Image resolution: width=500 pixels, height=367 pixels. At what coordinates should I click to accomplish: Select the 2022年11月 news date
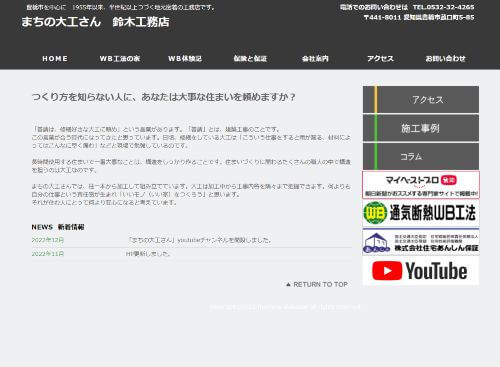(48, 254)
